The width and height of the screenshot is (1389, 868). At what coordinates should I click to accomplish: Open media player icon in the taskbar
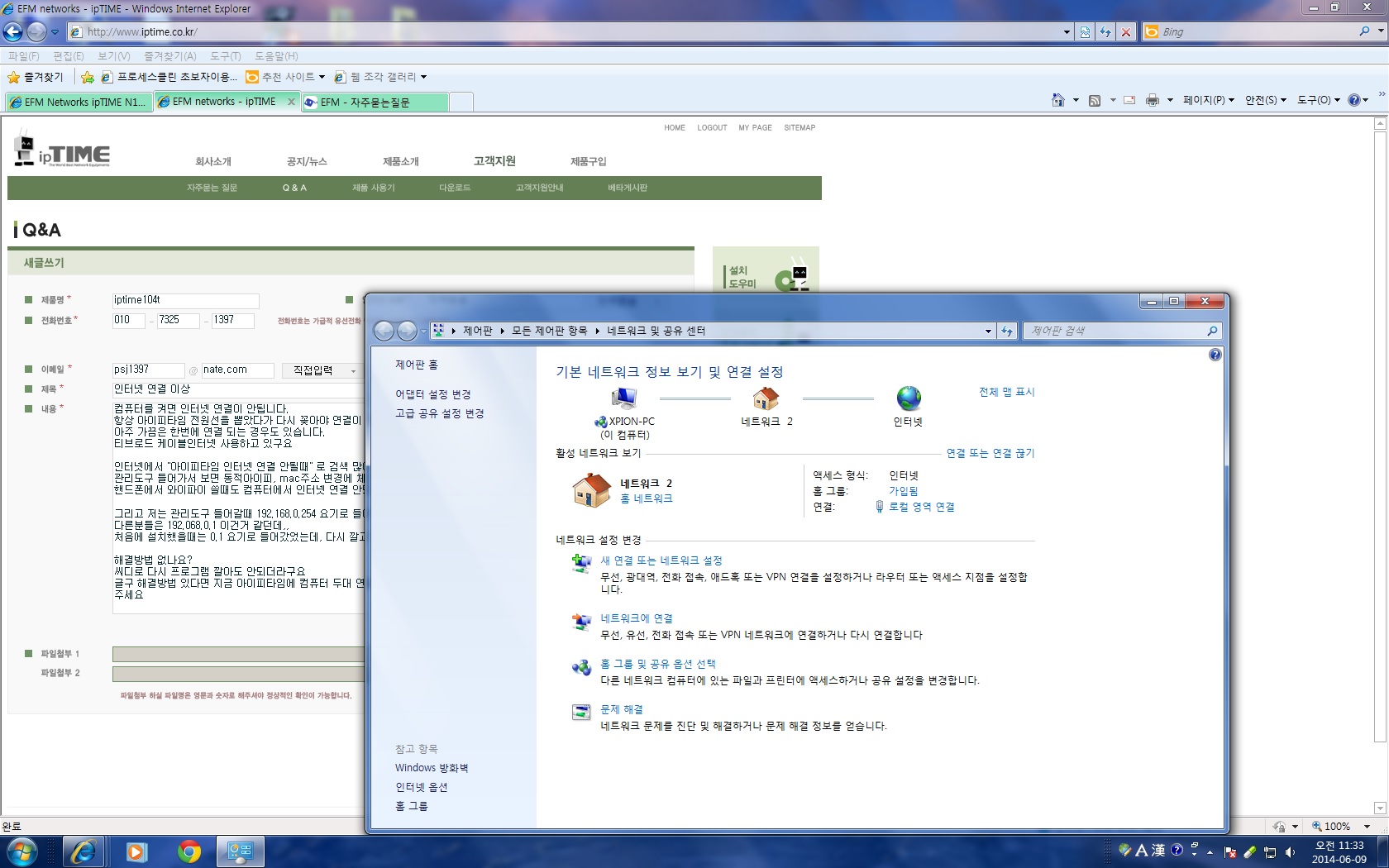point(136,851)
